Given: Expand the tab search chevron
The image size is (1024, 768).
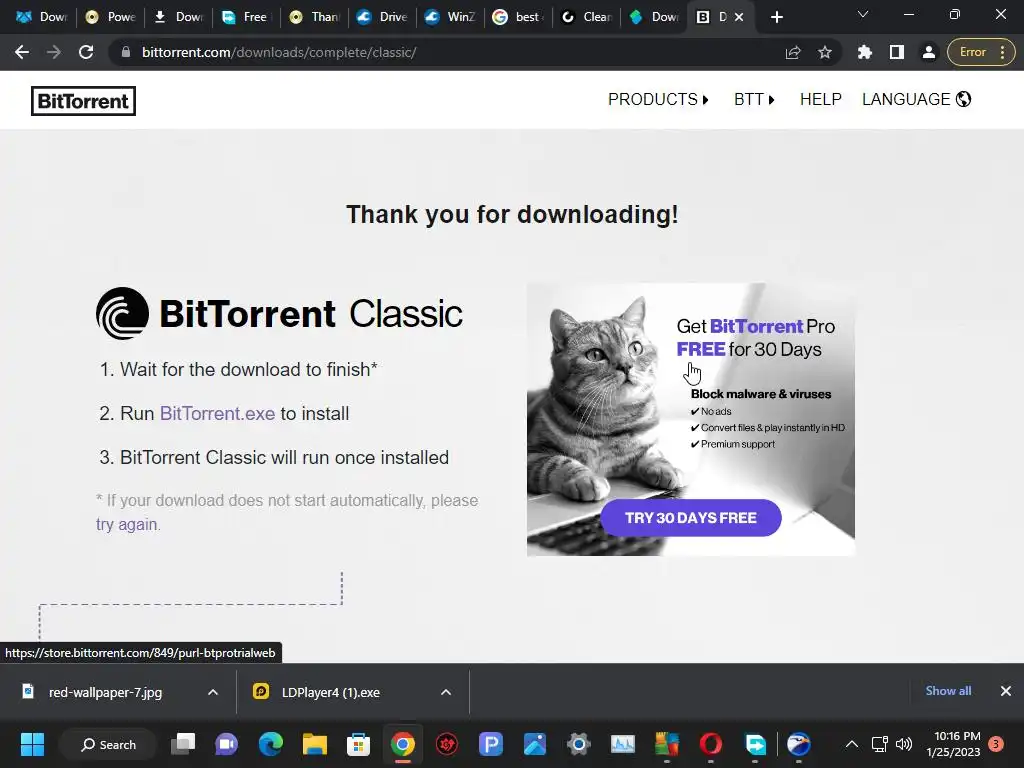Looking at the screenshot, I should pos(863,14).
